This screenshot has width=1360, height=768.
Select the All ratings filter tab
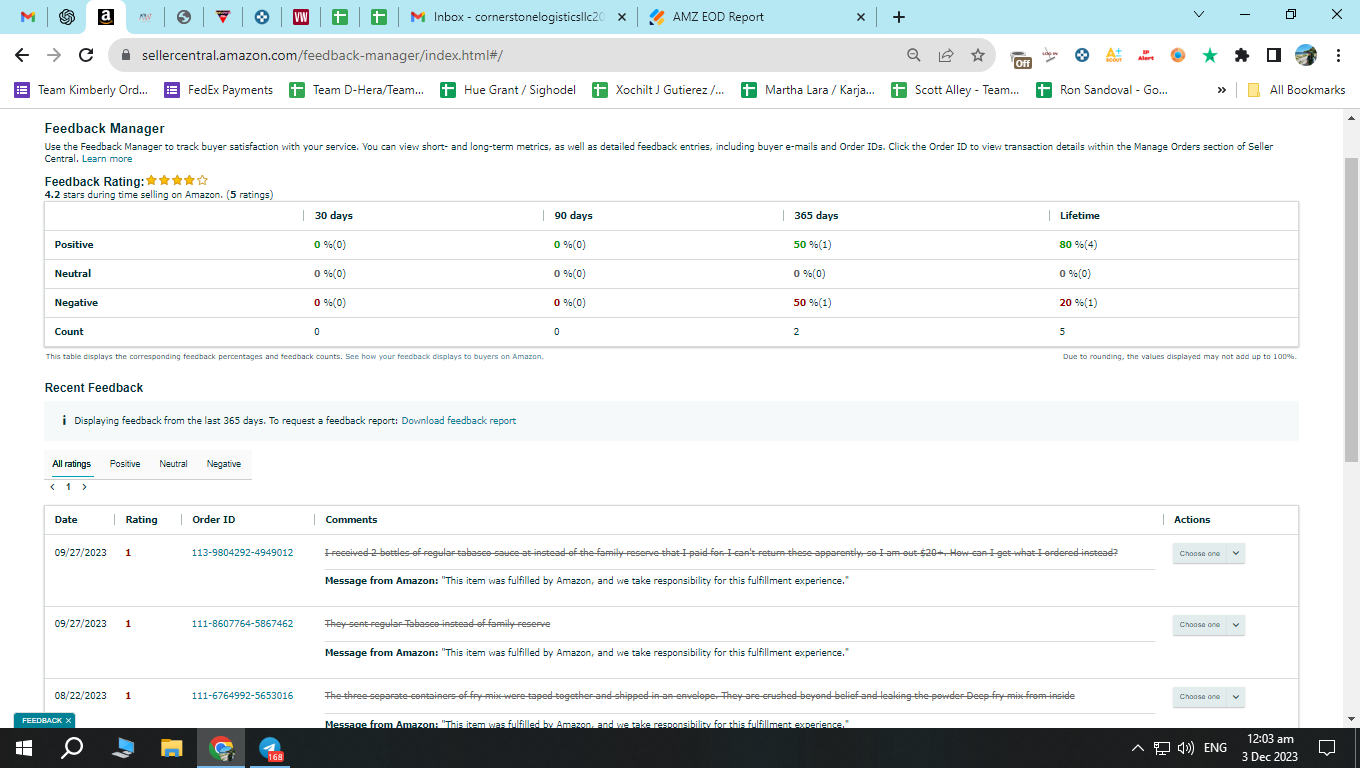[x=72, y=464]
